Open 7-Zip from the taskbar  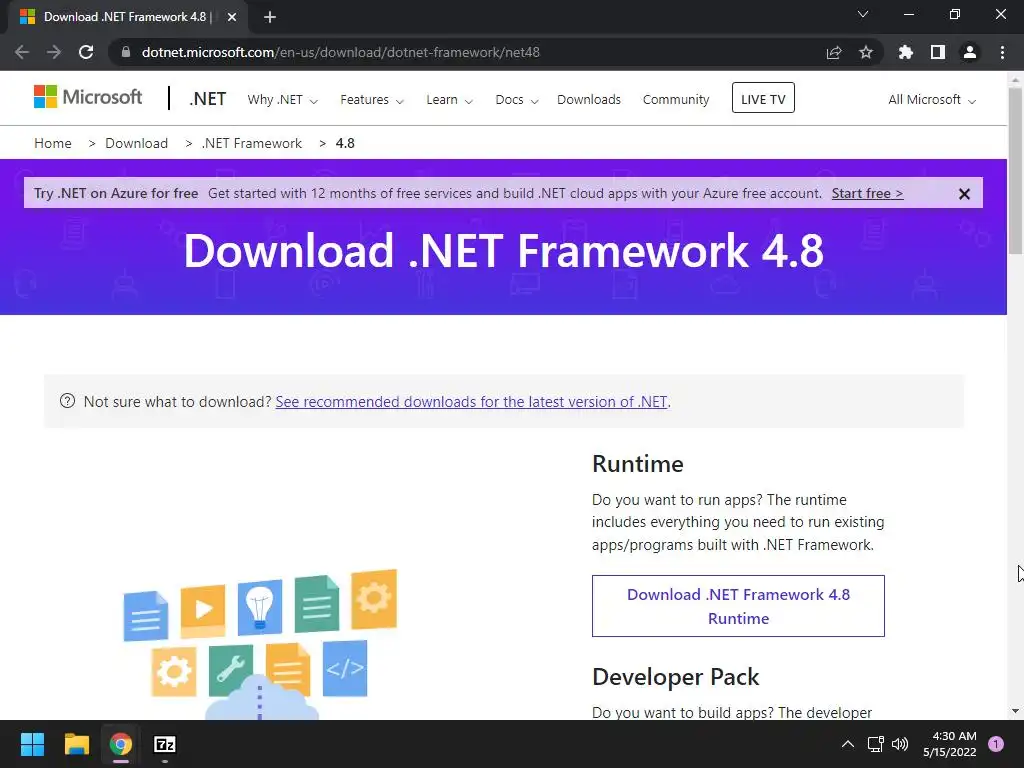[x=165, y=744]
